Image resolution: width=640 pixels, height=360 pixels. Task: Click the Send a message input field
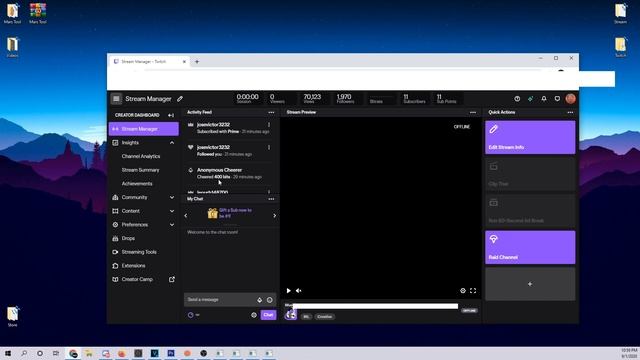220,300
